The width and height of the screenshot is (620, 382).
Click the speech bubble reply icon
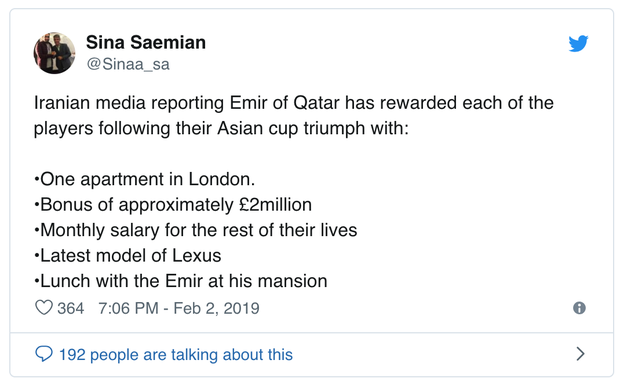tap(43, 354)
